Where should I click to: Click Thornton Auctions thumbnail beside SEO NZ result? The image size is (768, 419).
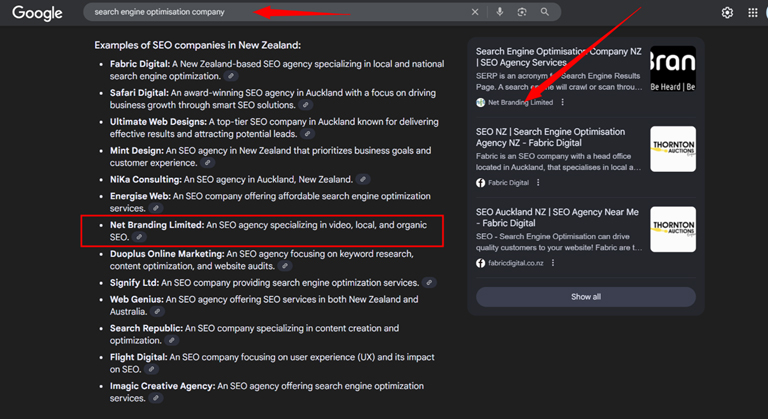pos(673,149)
